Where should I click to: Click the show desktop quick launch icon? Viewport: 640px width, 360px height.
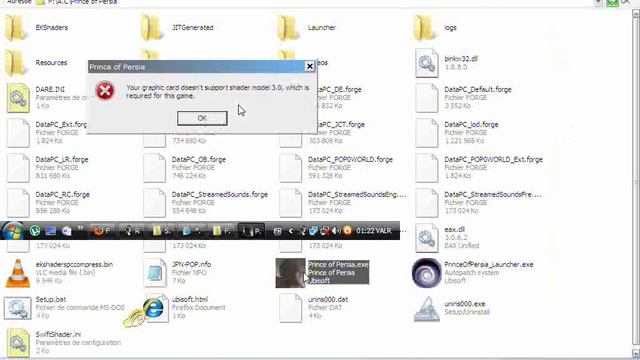(x=51, y=231)
